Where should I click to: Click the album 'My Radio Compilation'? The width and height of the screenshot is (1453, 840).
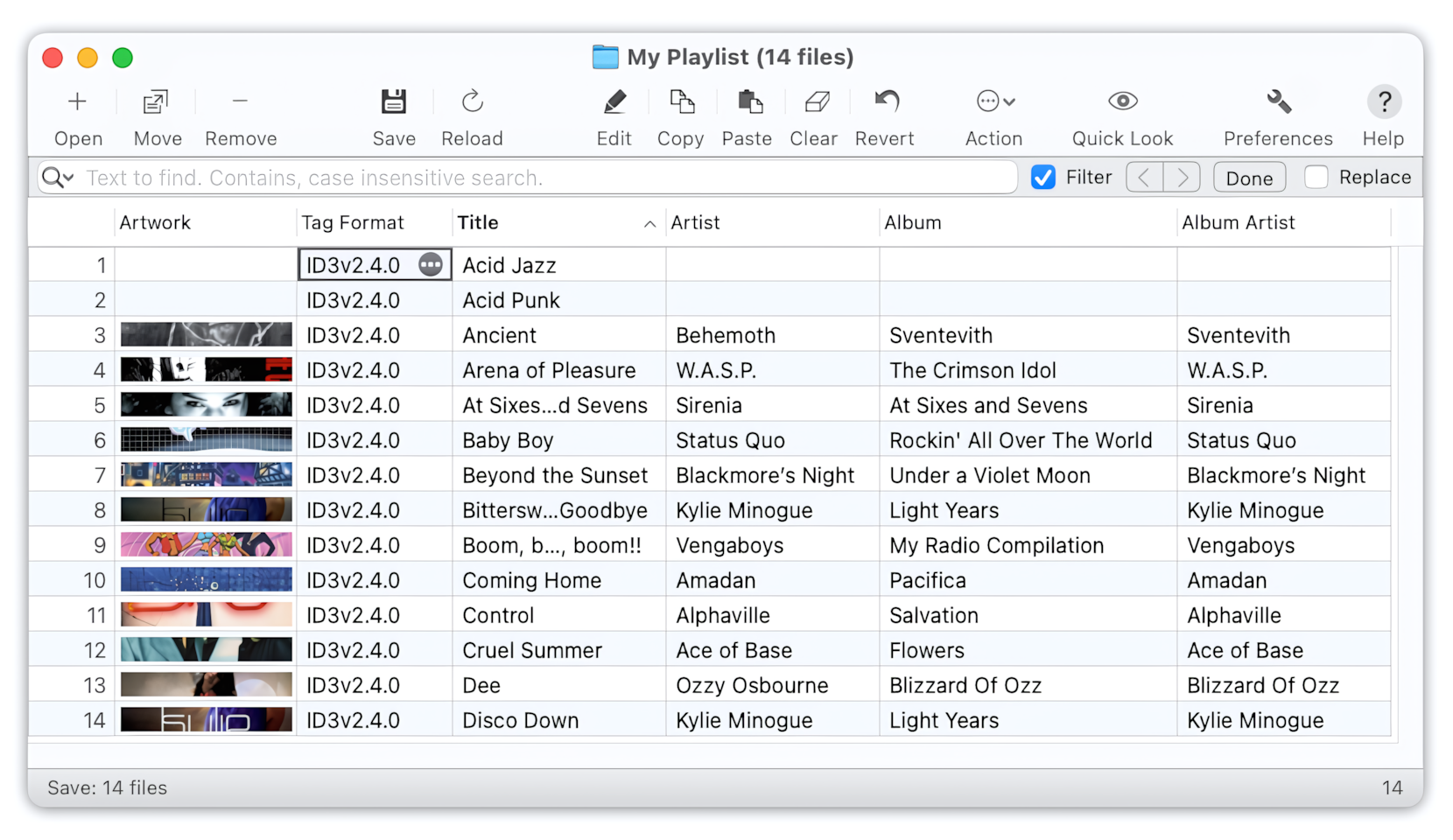tap(996, 545)
